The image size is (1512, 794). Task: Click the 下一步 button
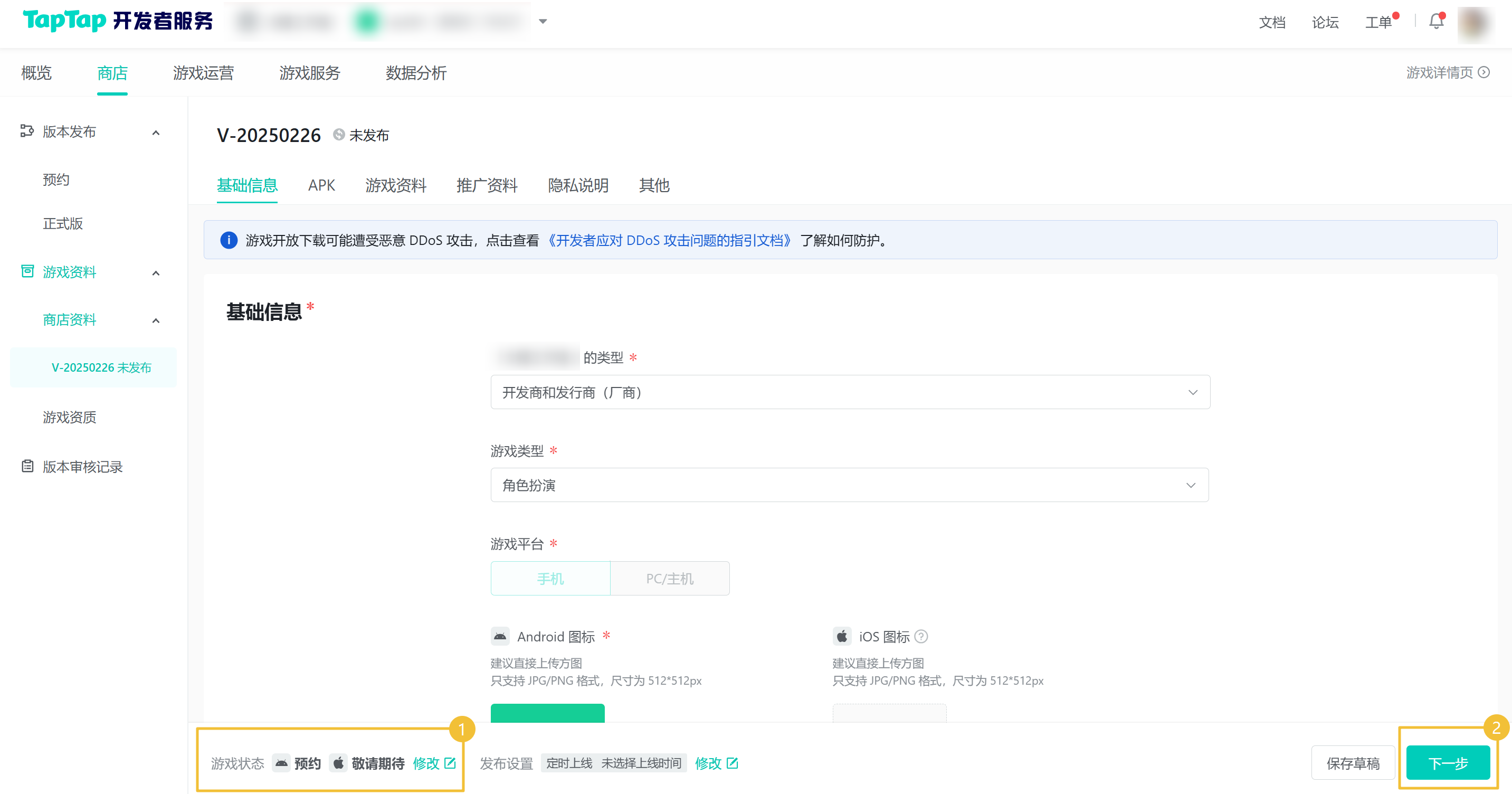[x=1448, y=763]
